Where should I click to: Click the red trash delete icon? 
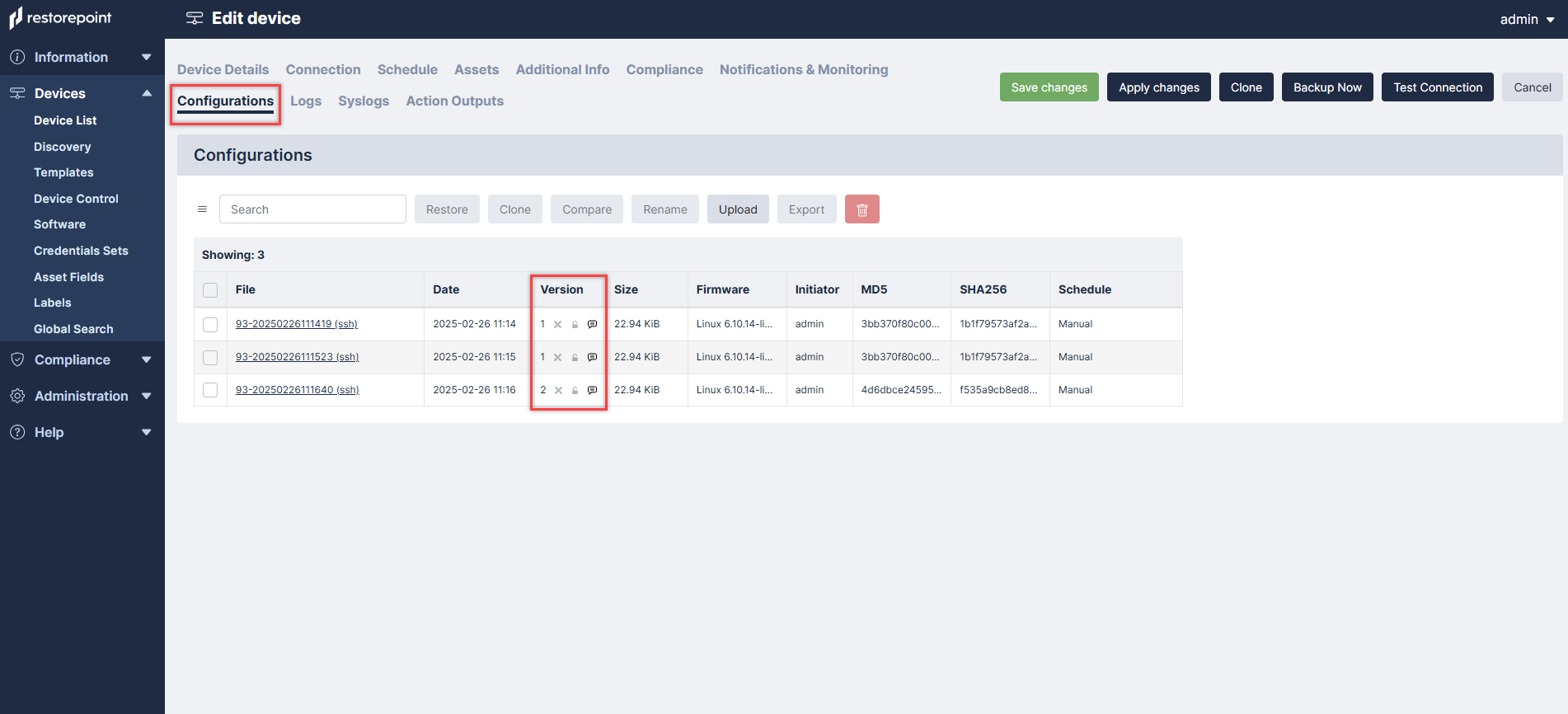click(861, 209)
